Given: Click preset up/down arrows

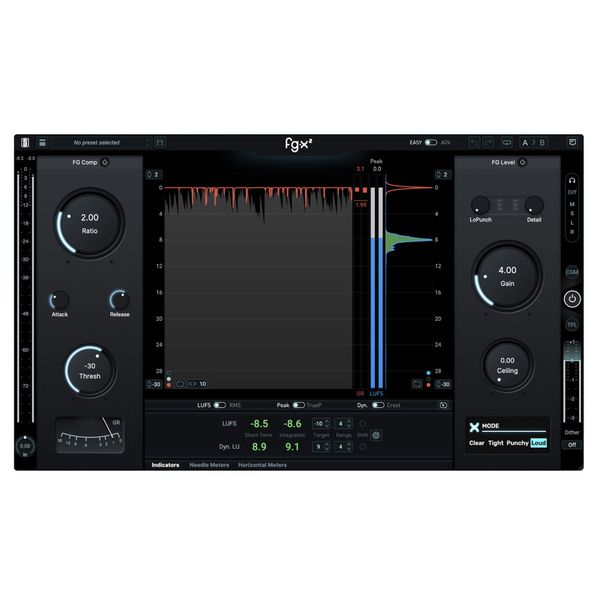Looking at the screenshot, I should pyautogui.click(x=148, y=143).
